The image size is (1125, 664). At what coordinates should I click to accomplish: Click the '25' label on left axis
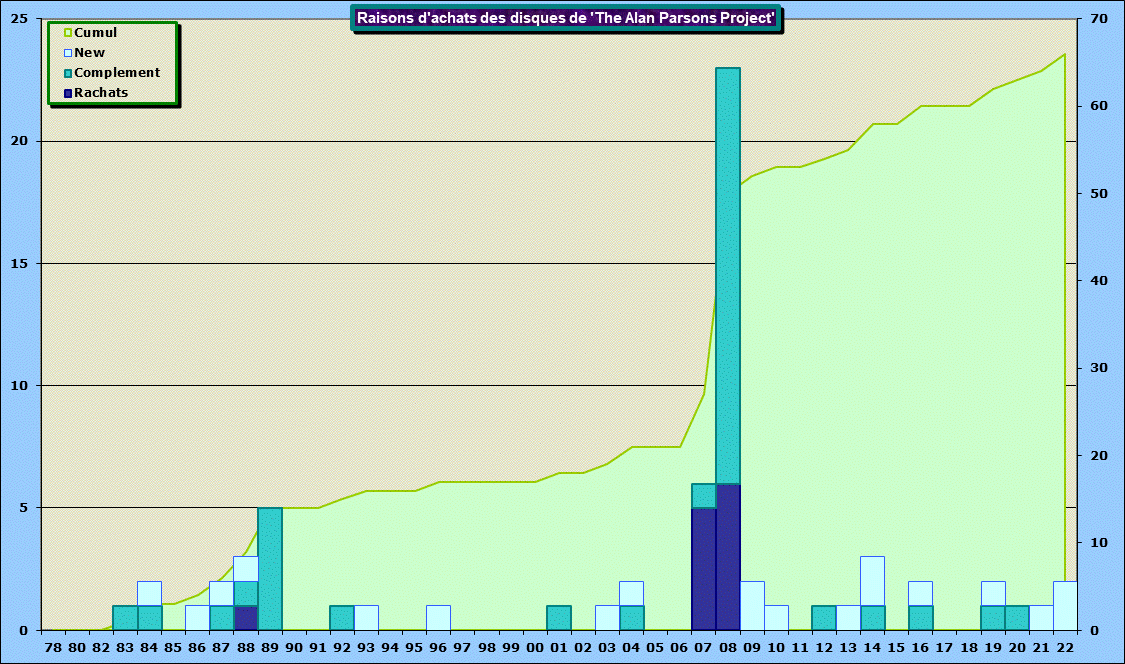19,19
